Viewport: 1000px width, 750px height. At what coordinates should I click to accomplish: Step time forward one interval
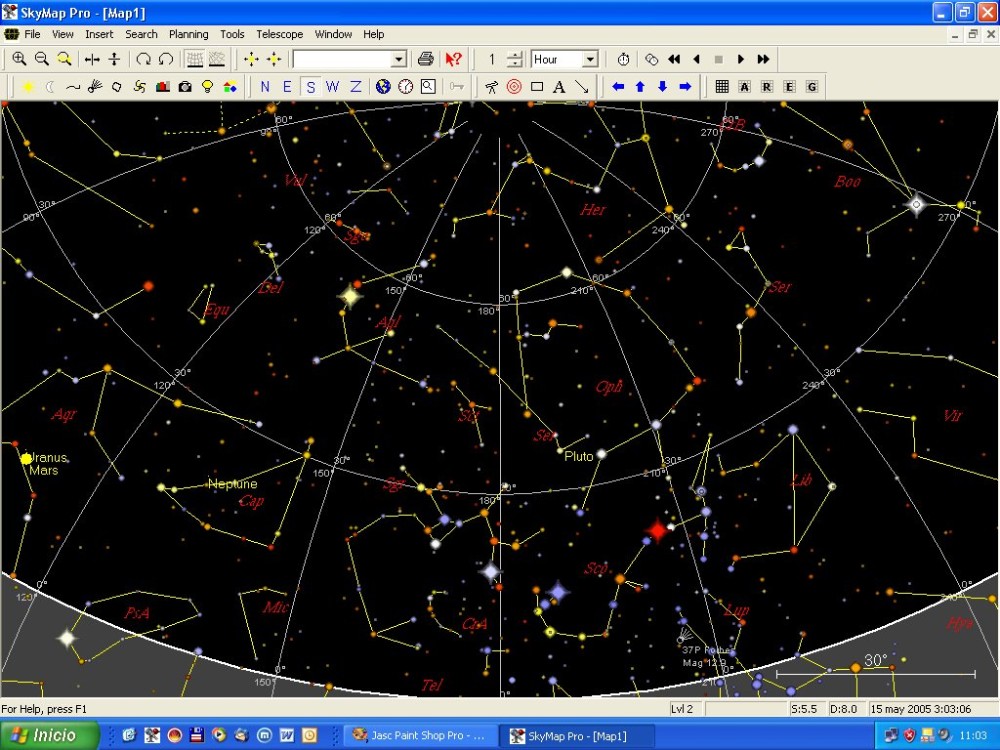(x=741, y=59)
